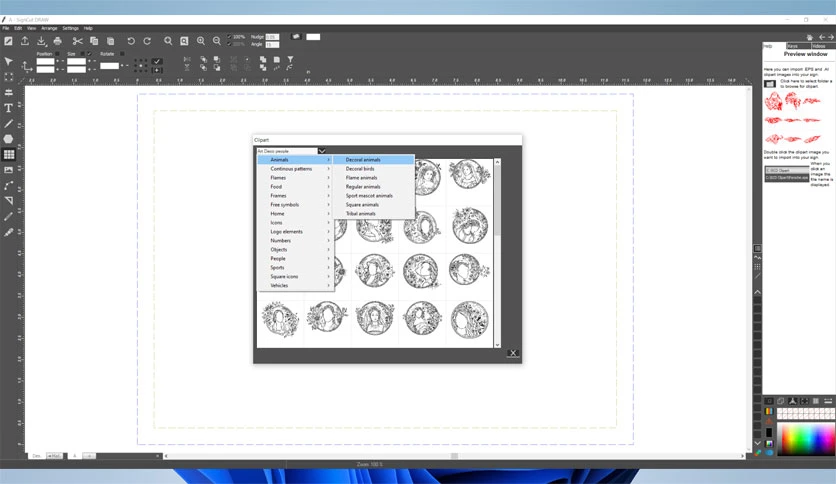Pick a color in the rainbow spectrum picker

tap(806, 439)
